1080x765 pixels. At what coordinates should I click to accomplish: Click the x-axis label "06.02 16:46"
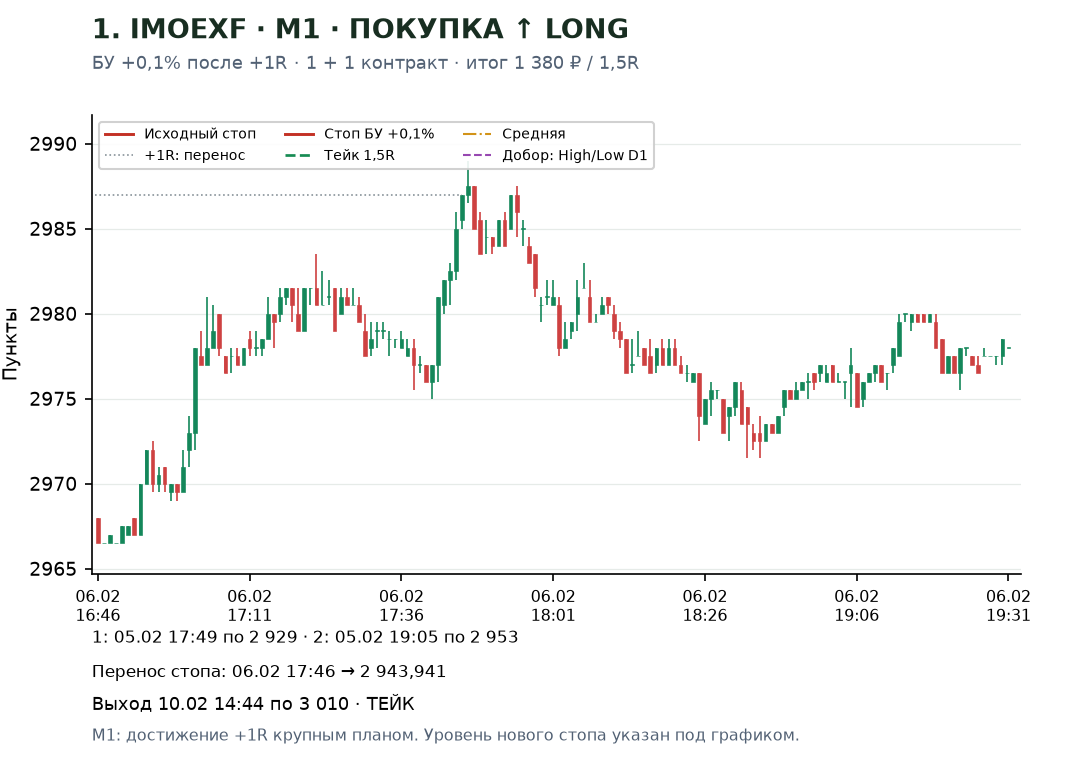tap(98, 606)
